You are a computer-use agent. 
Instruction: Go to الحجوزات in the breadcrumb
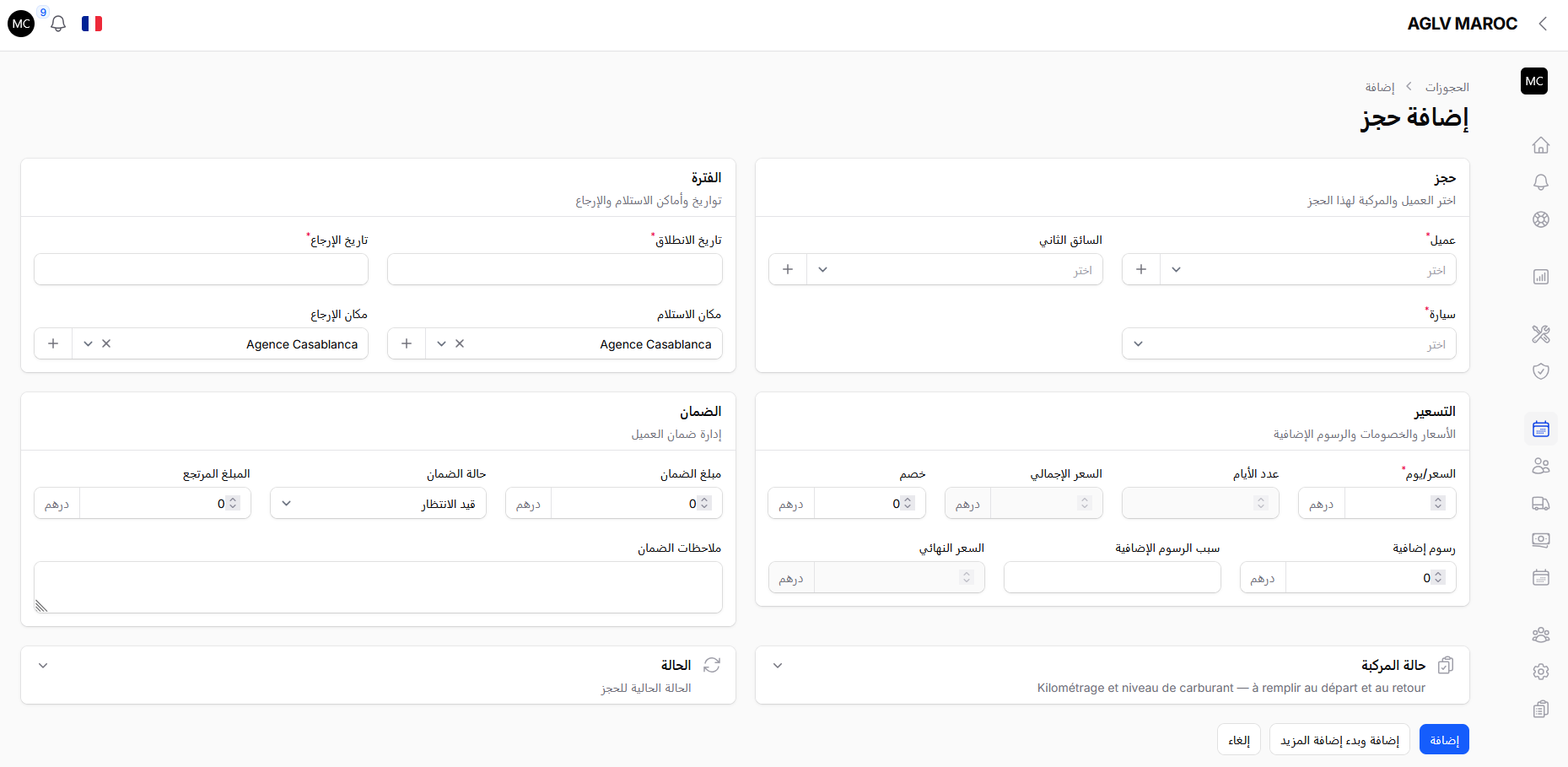click(1447, 87)
